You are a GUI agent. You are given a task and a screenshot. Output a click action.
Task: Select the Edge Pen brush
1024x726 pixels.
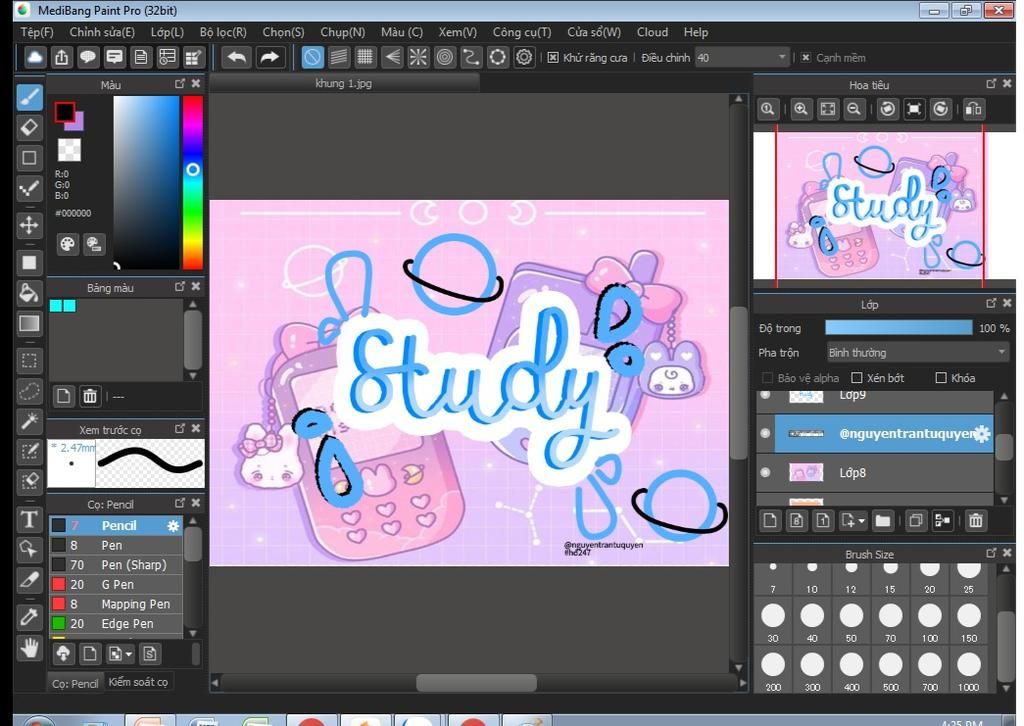click(x=116, y=623)
